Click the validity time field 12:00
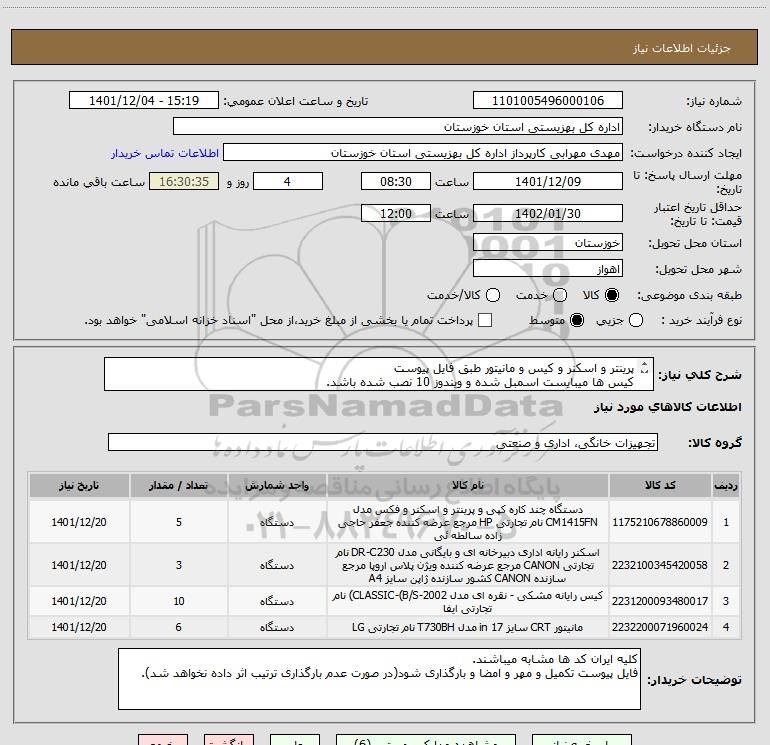 point(395,214)
